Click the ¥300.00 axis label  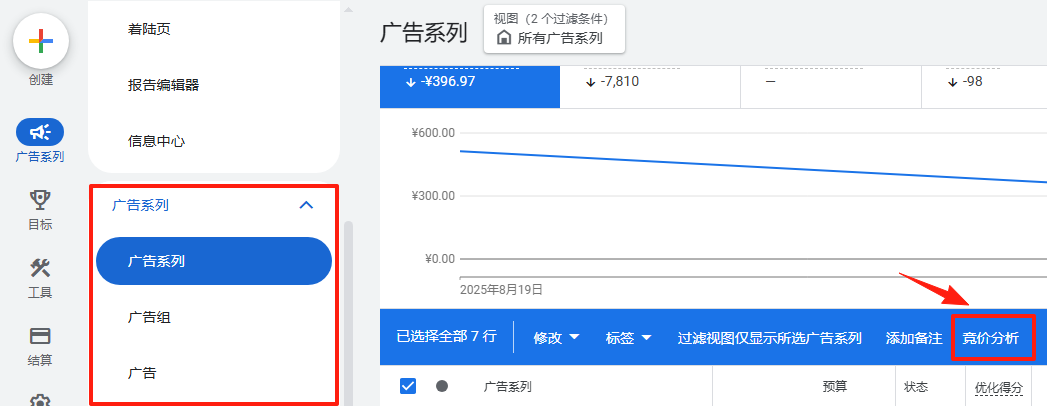pyautogui.click(x=433, y=196)
